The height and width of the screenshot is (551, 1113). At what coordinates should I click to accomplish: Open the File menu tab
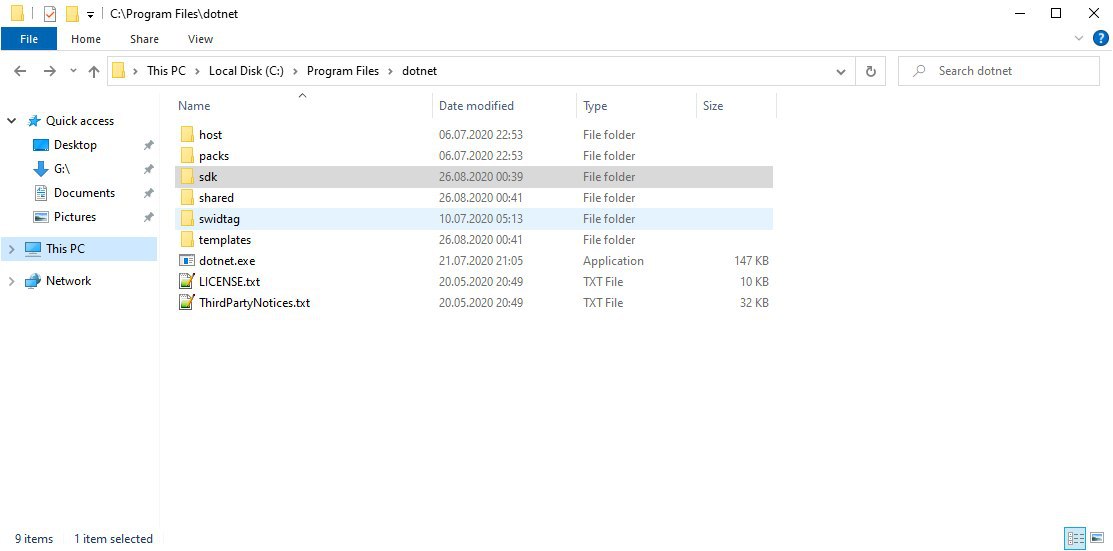pyautogui.click(x=29, y=39)
